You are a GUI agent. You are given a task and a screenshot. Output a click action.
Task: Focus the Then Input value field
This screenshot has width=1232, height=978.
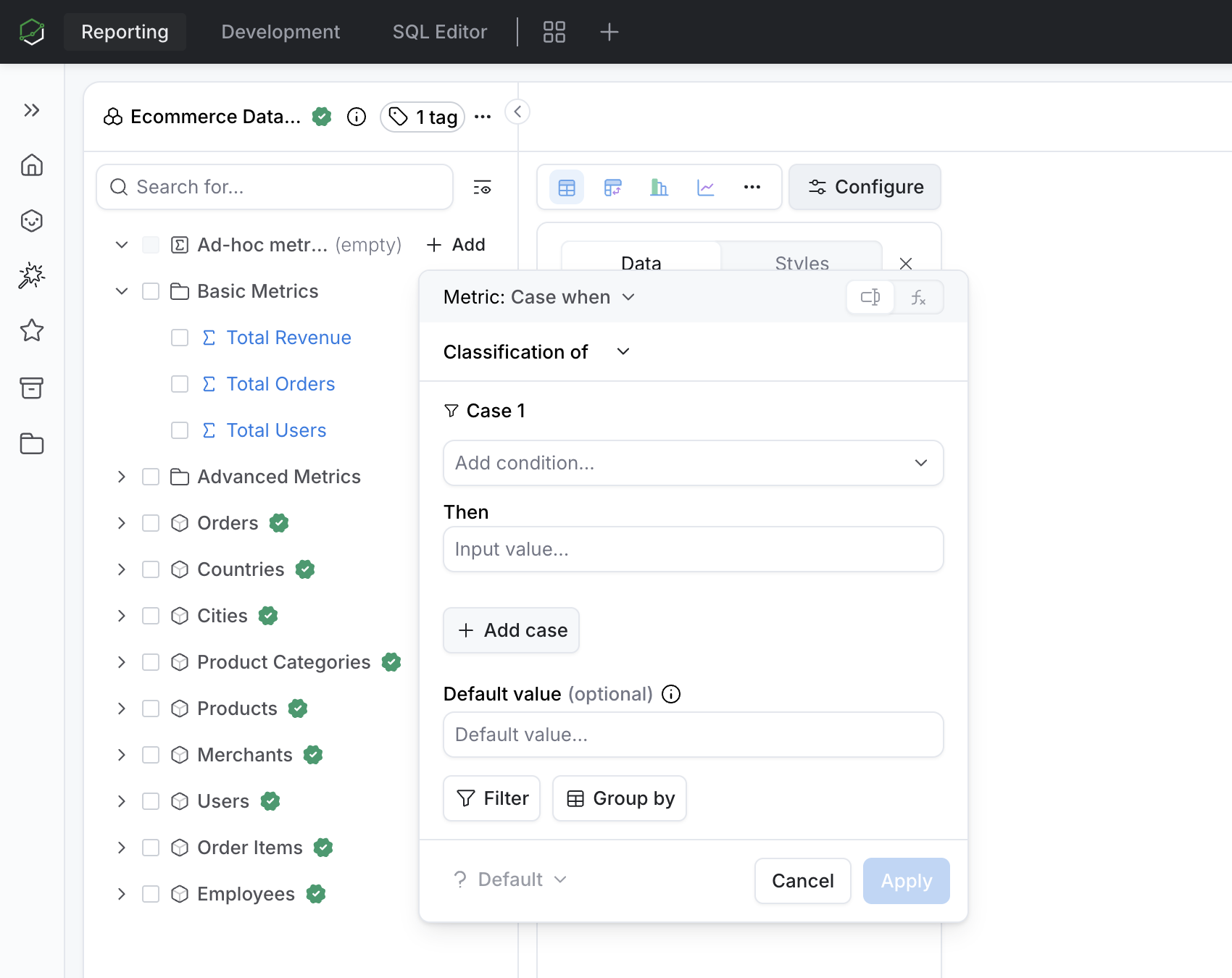(693, 549)
